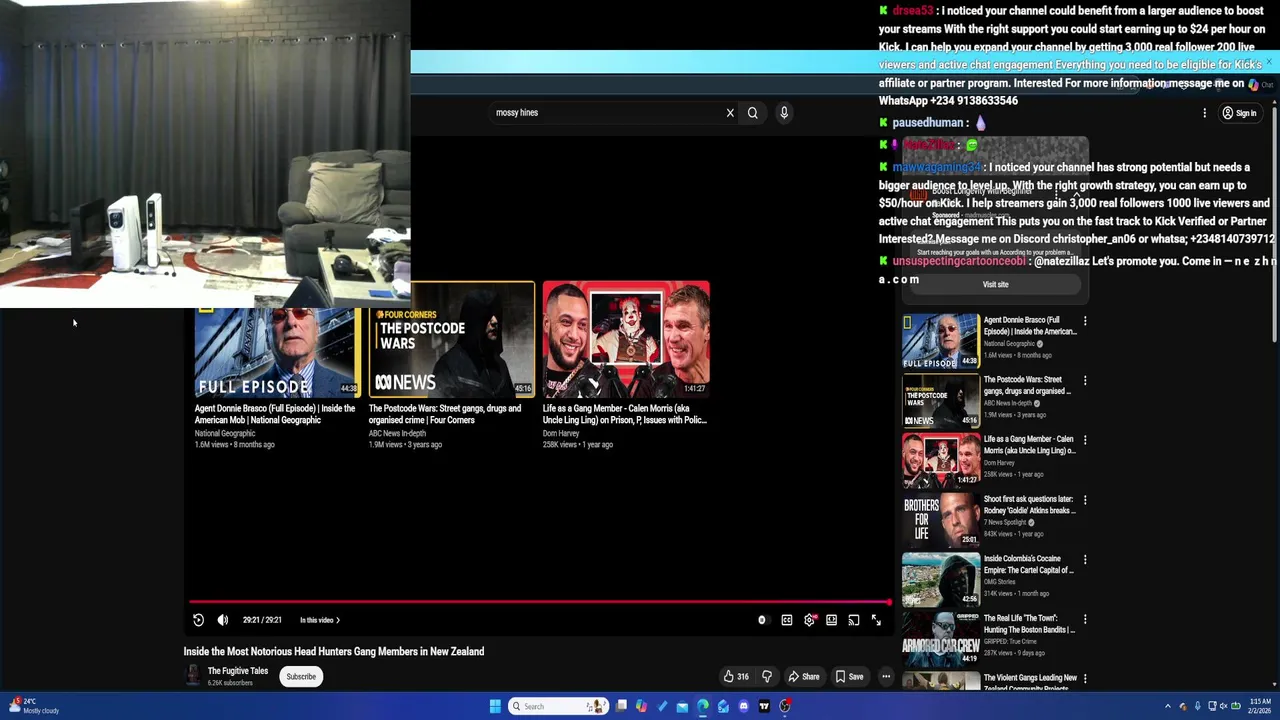Click the Windows taskbar search box
The height and width of the screenshot is (720, 1280).
(558, 707)
